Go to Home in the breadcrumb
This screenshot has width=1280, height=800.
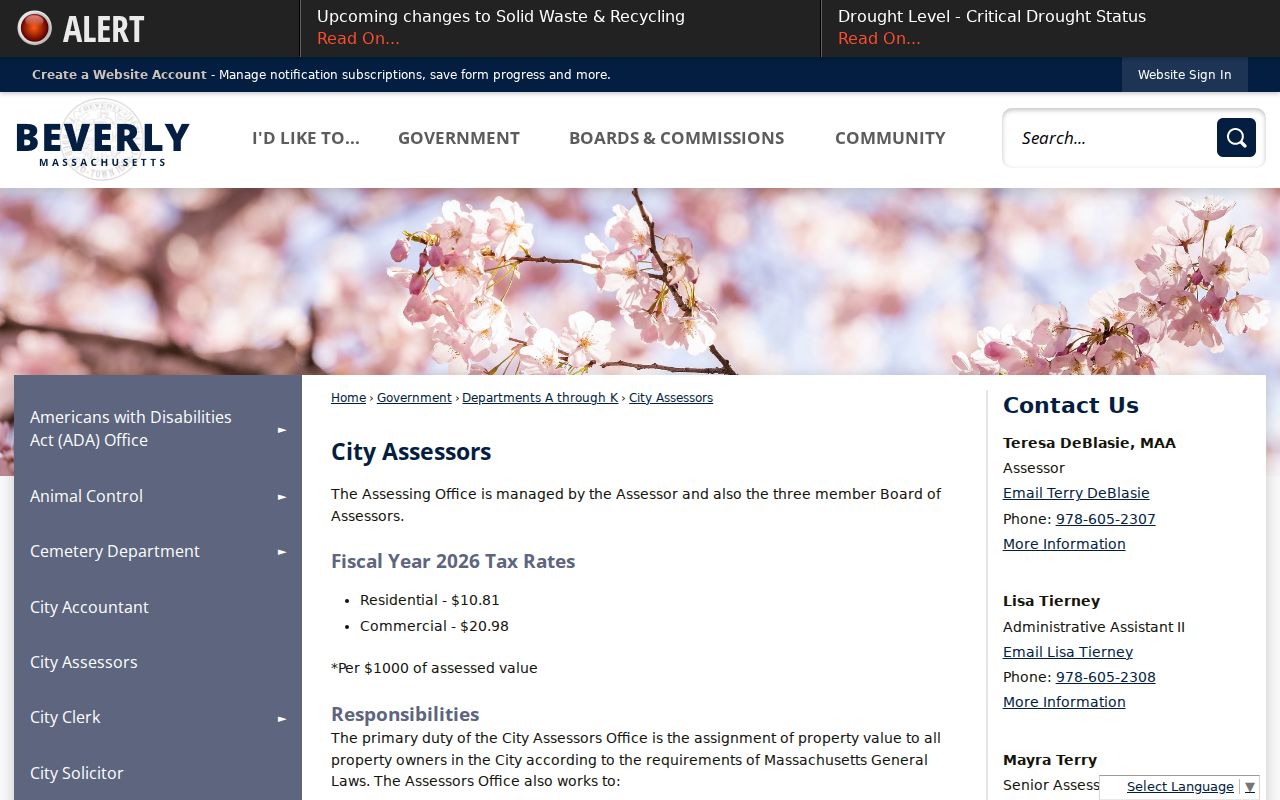point(348,398)
